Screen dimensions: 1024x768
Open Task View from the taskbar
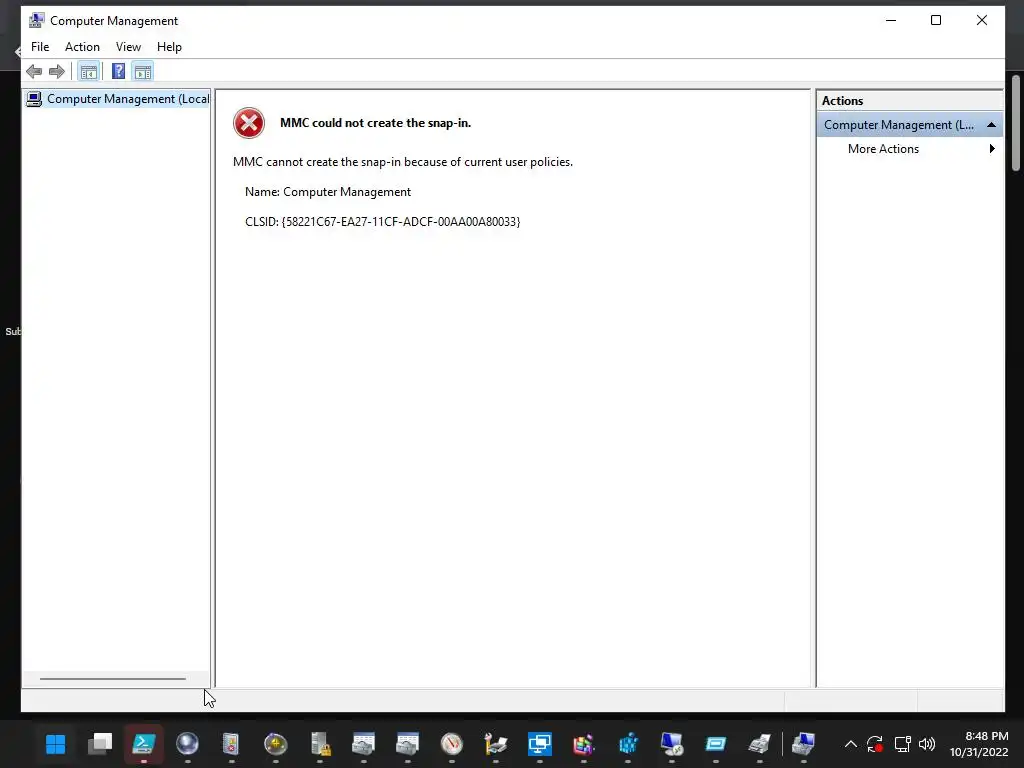click(100, 744)
